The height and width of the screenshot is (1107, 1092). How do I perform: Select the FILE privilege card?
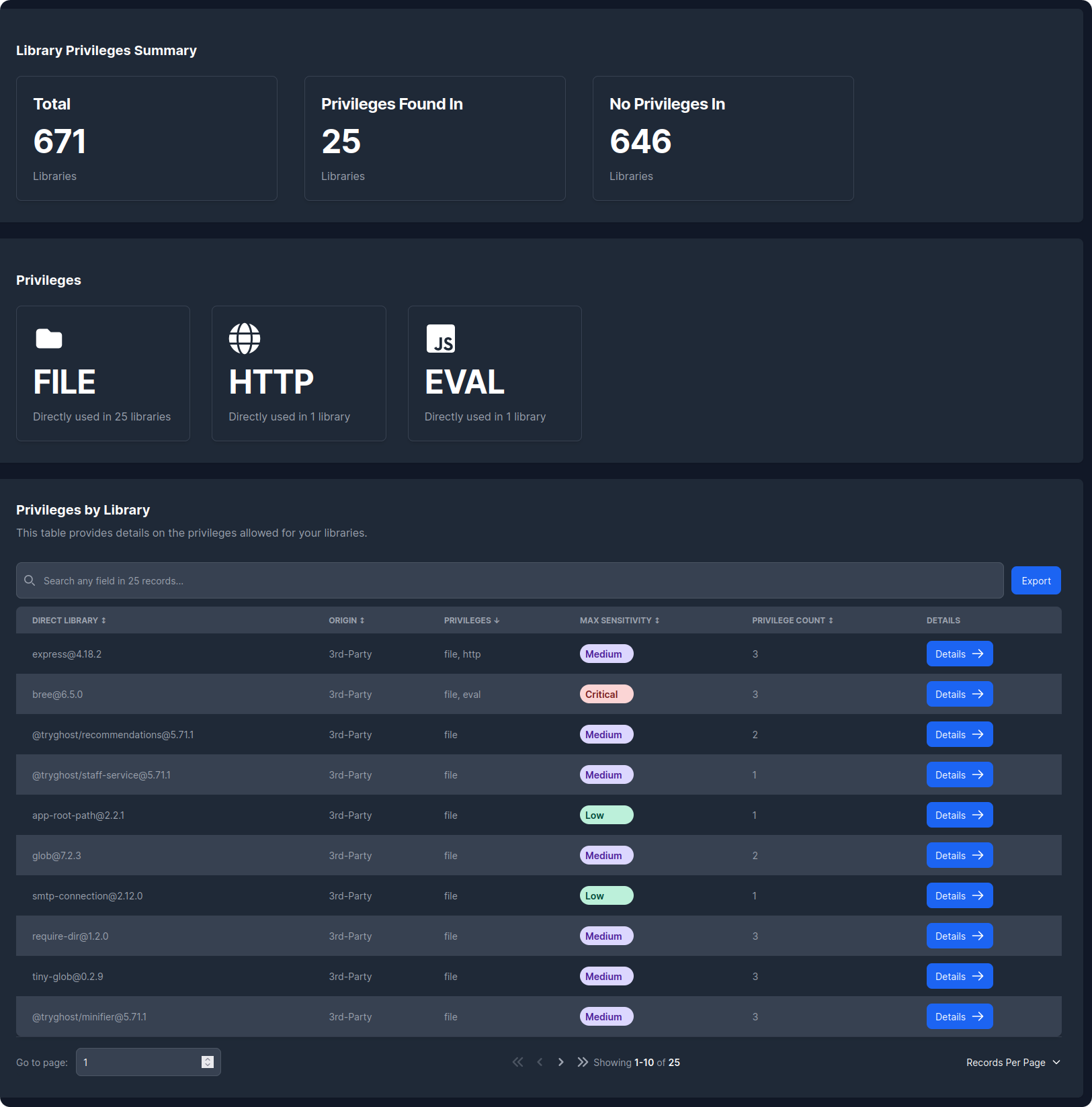click(103, 373)
